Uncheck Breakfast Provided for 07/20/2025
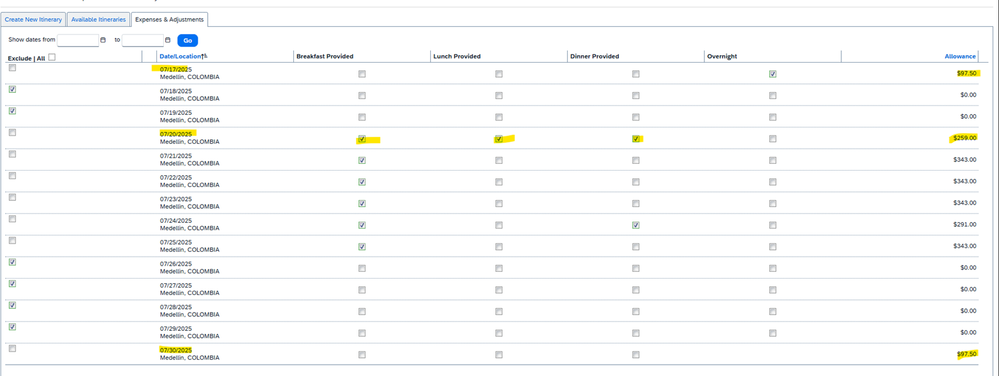Viewport: 999px width, 376px height. coord(362,139)
